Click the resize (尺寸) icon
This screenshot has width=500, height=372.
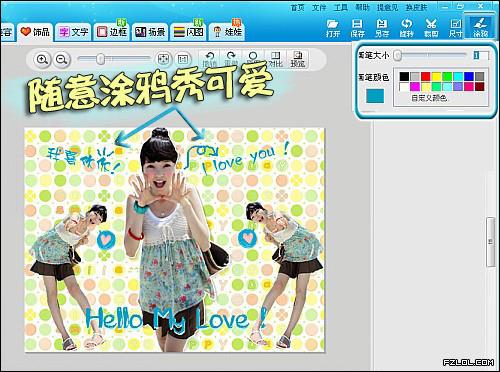coord(455,28)
